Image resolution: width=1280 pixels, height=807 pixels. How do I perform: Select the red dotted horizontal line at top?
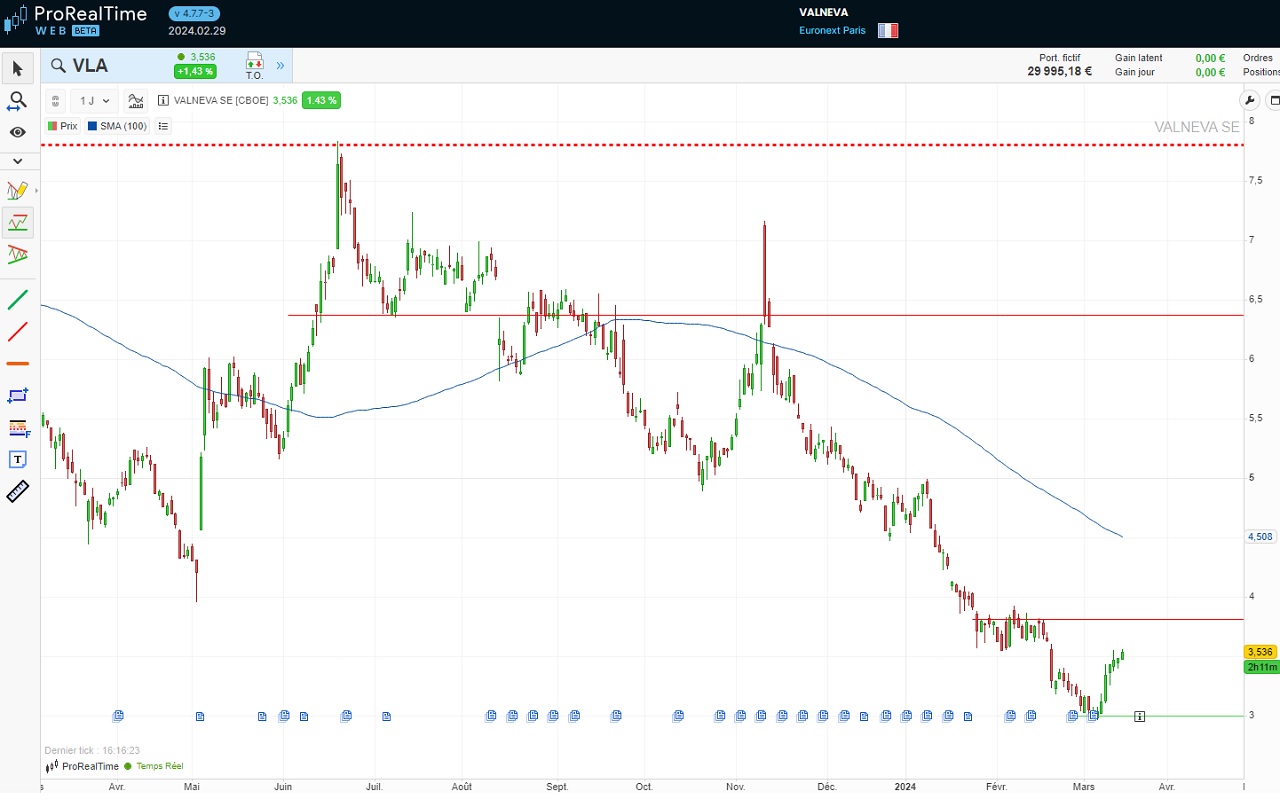[640, 145]
